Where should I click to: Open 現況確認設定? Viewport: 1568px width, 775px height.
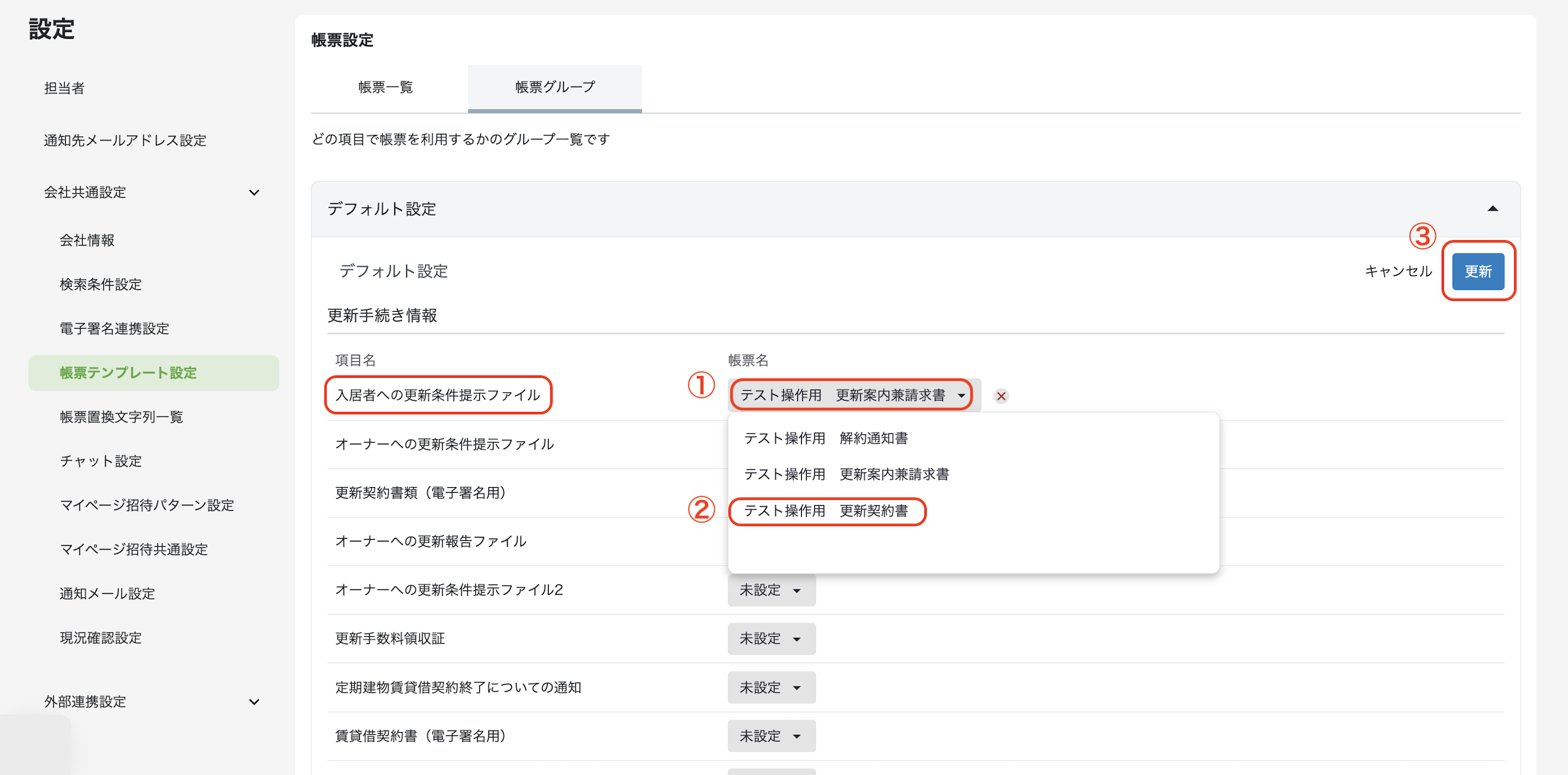click(100, 637)
